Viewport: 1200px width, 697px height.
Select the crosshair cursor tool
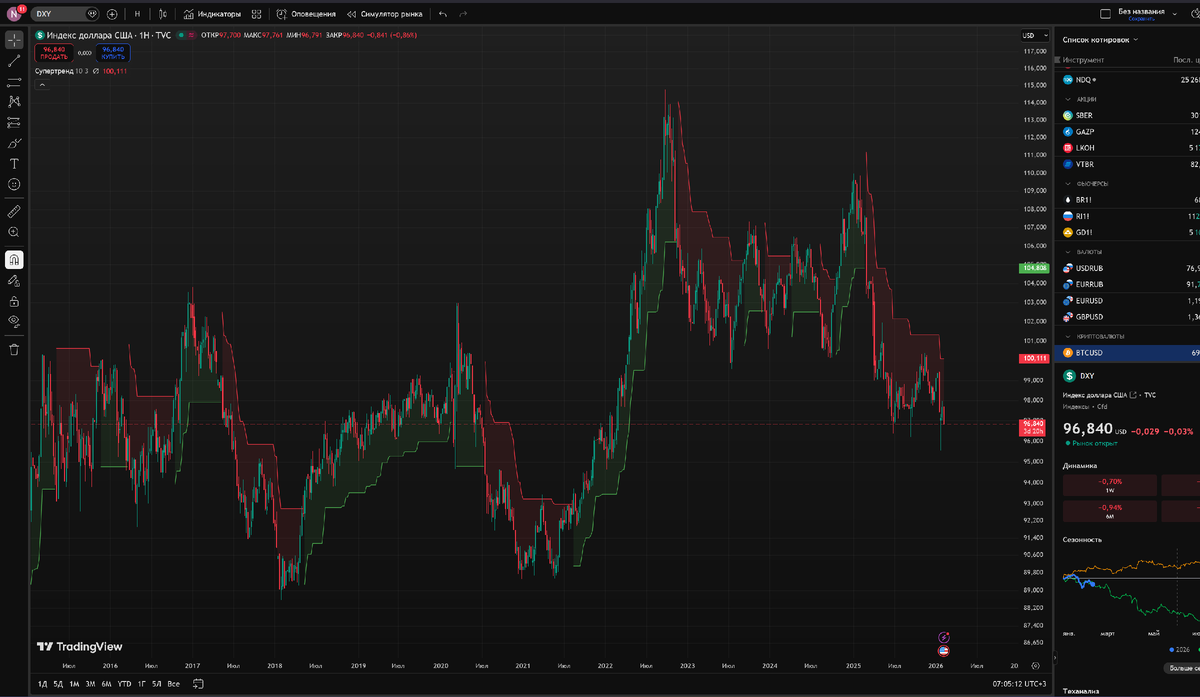click(13, 40)
